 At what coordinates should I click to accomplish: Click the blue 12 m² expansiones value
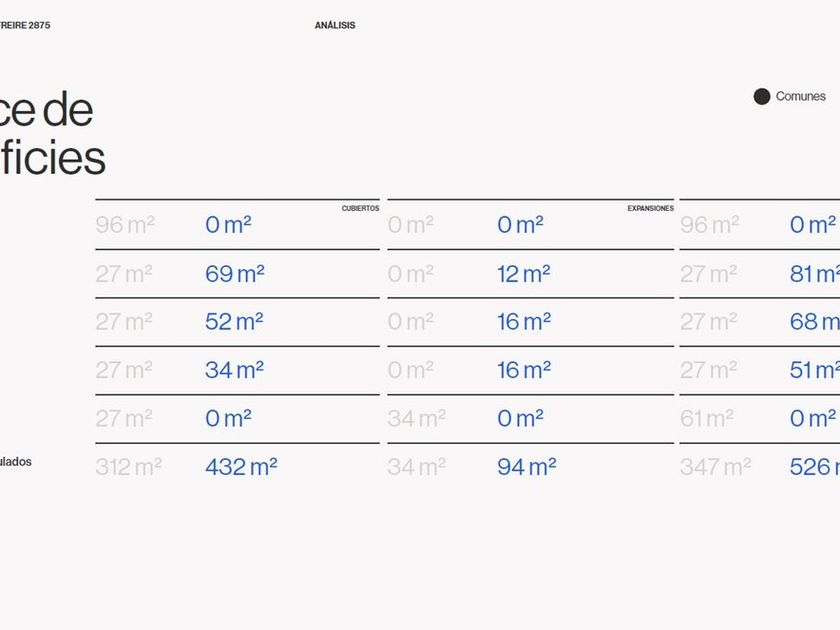(524, 273)
